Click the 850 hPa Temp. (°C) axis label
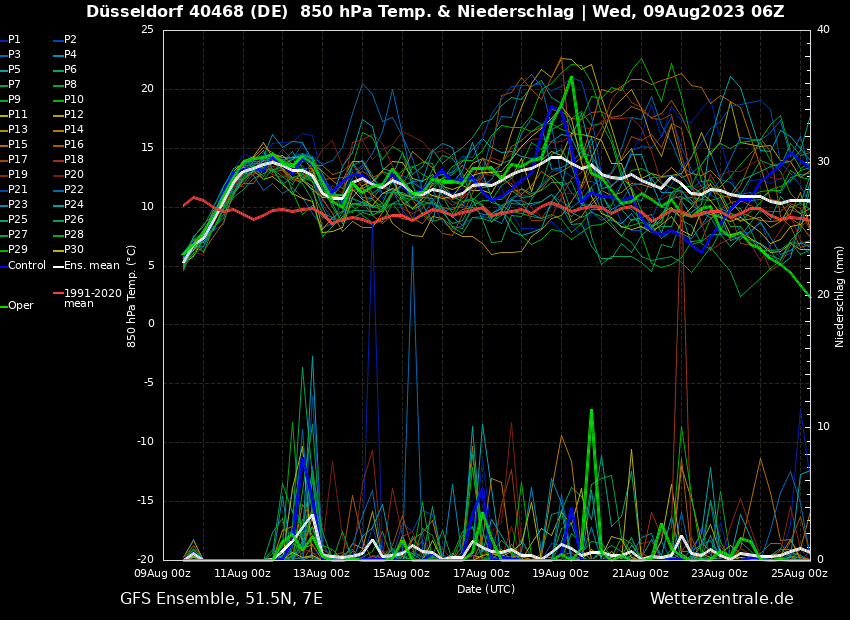This screenshot has height=620, width=850. click(132, 296)
